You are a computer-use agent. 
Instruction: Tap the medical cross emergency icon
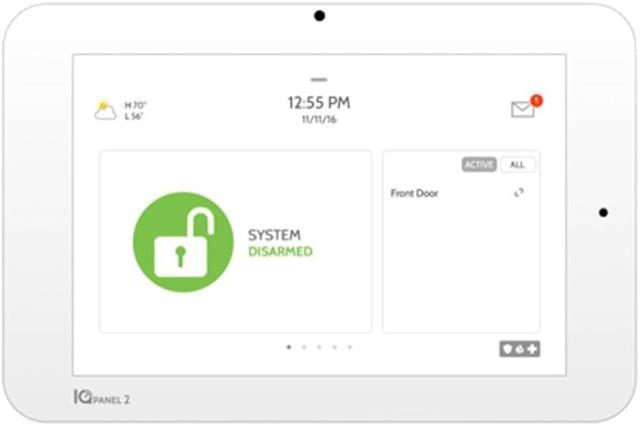click(532, 349)
